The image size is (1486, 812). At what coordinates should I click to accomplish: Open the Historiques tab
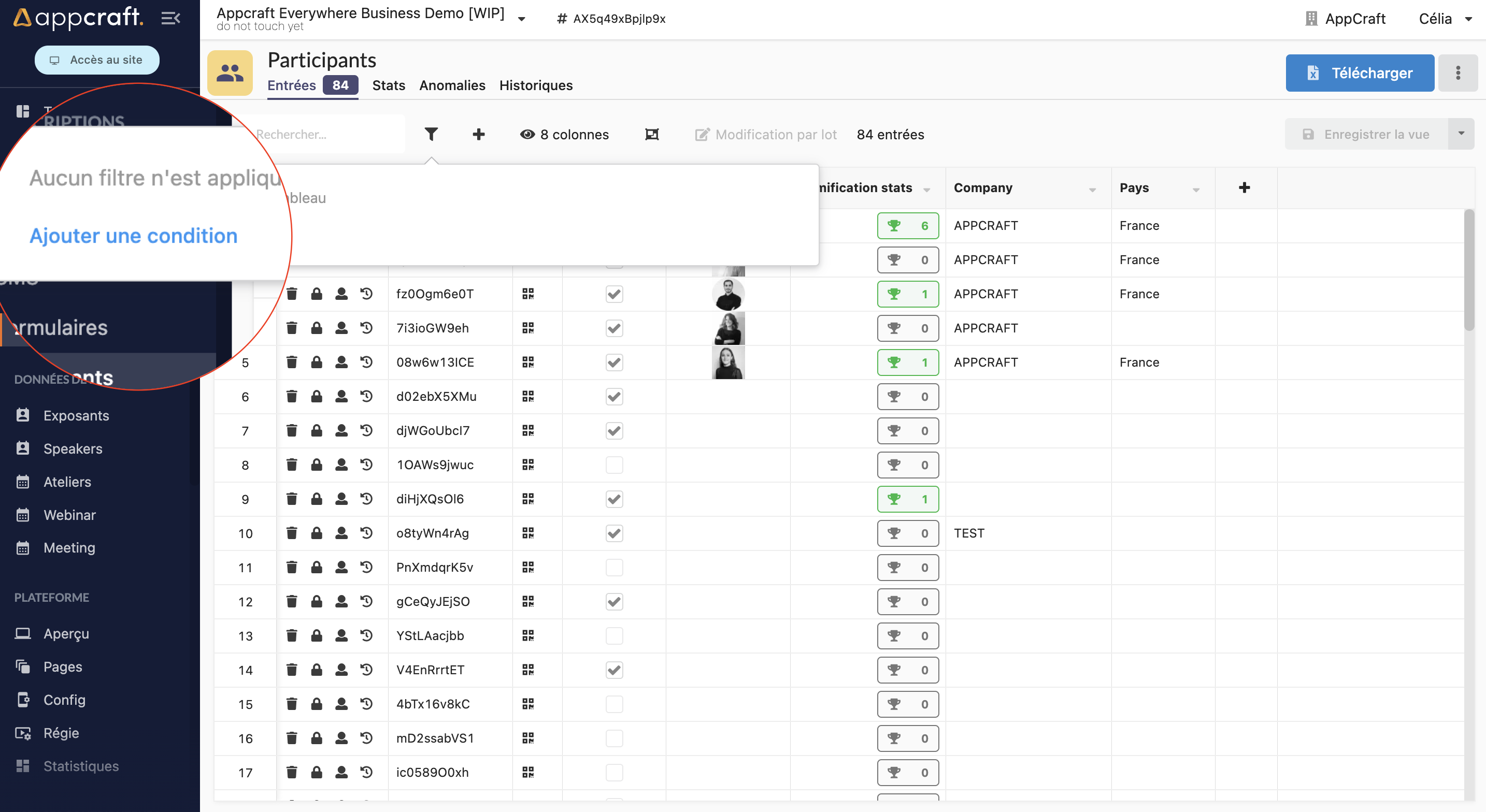[535, 85]
